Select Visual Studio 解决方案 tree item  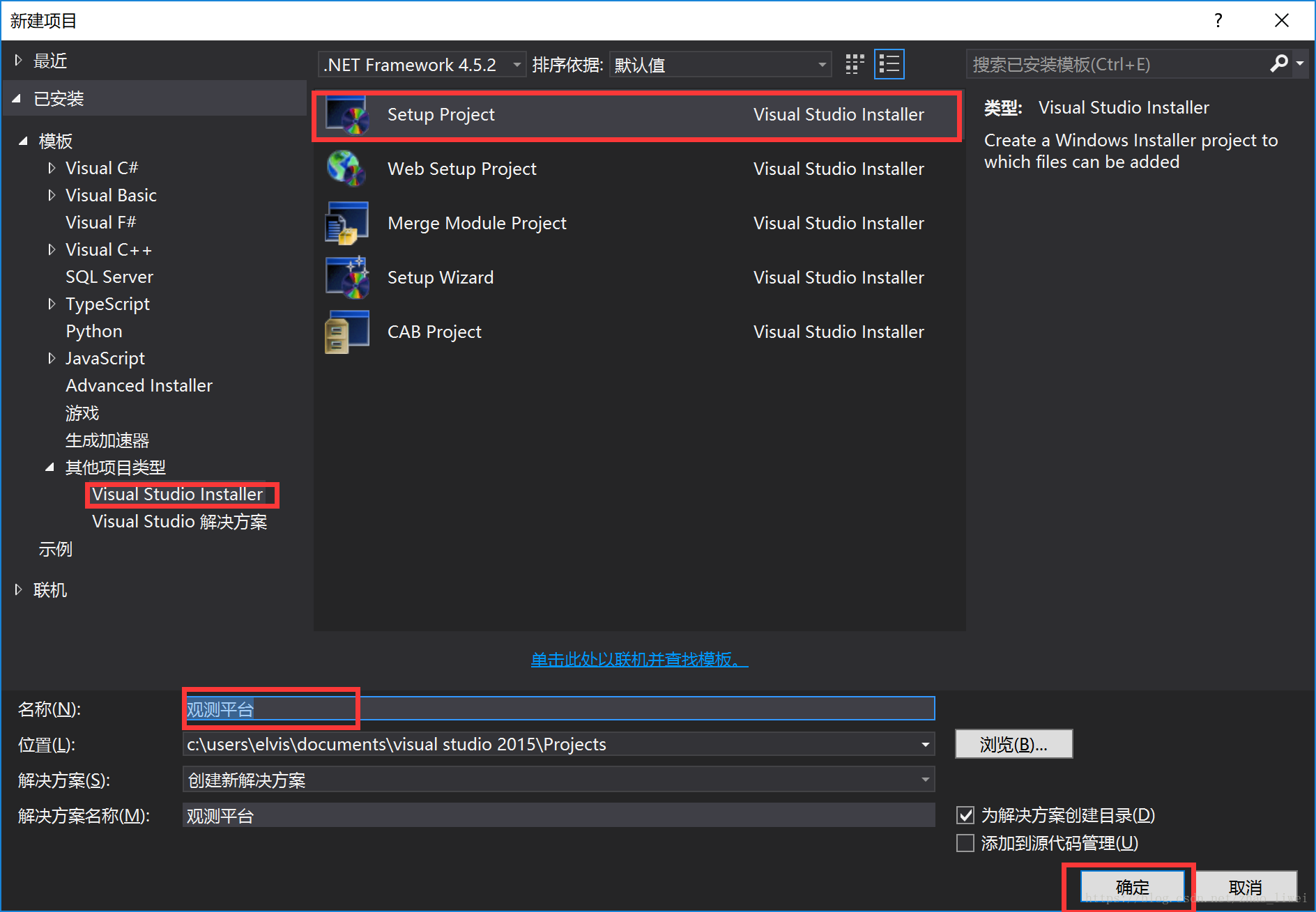180,522
